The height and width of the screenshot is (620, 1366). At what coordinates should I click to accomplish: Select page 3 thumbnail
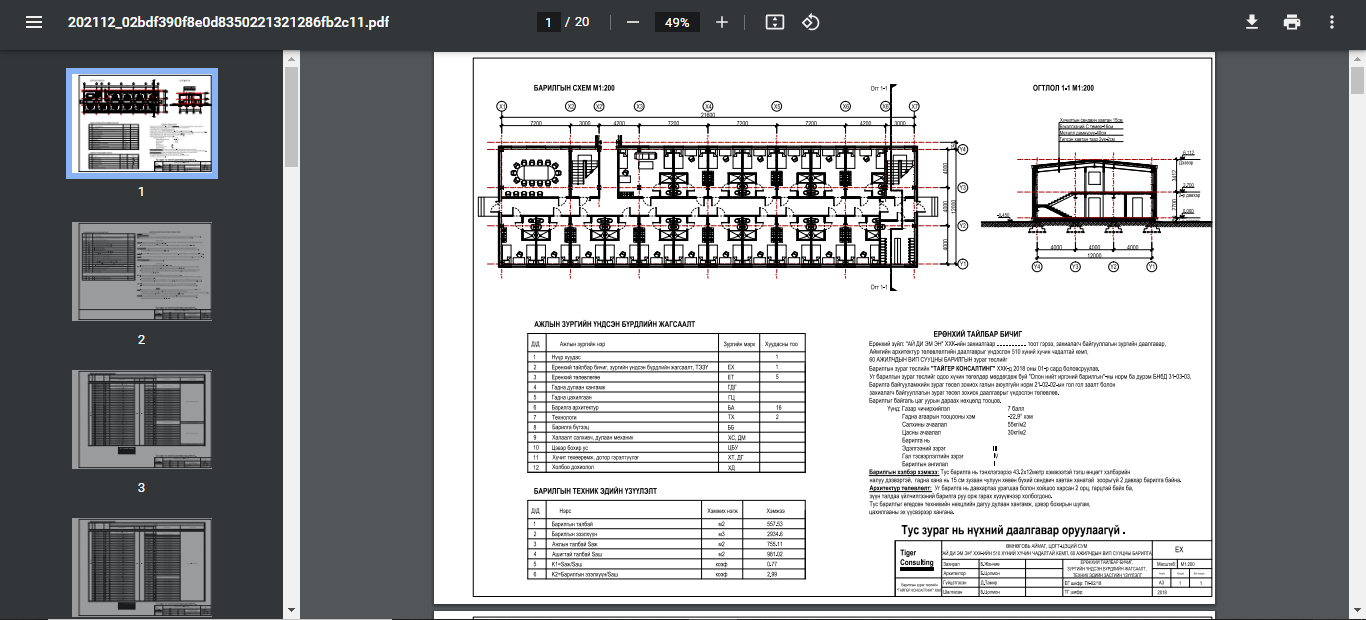pos(141,422)
